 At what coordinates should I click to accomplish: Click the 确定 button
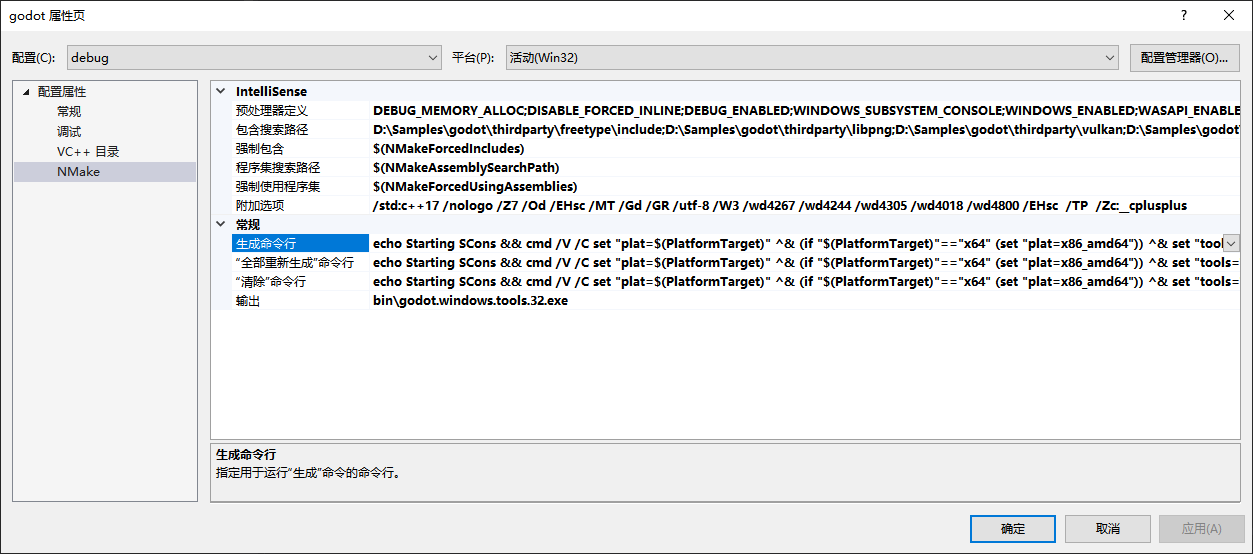click(1013, 528)
